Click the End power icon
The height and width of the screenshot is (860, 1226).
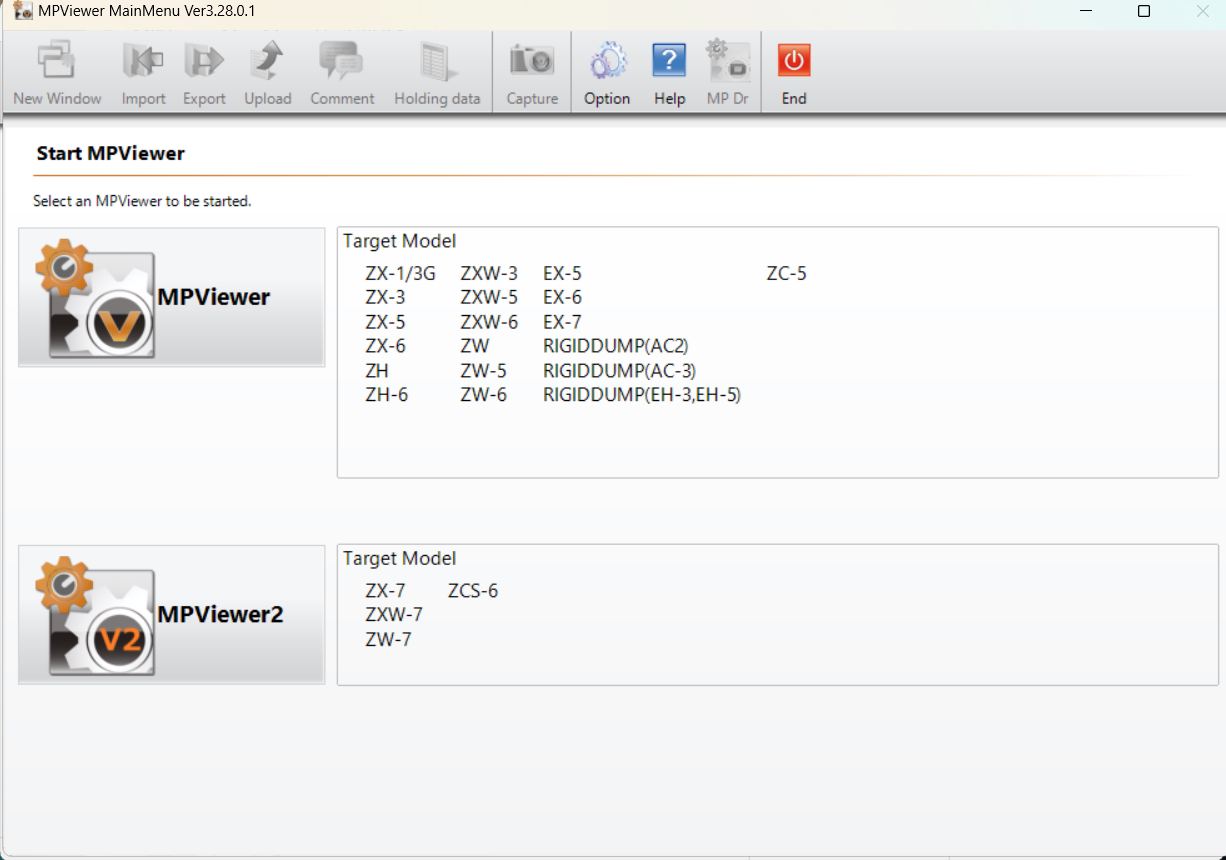click(x=793, y=60)
